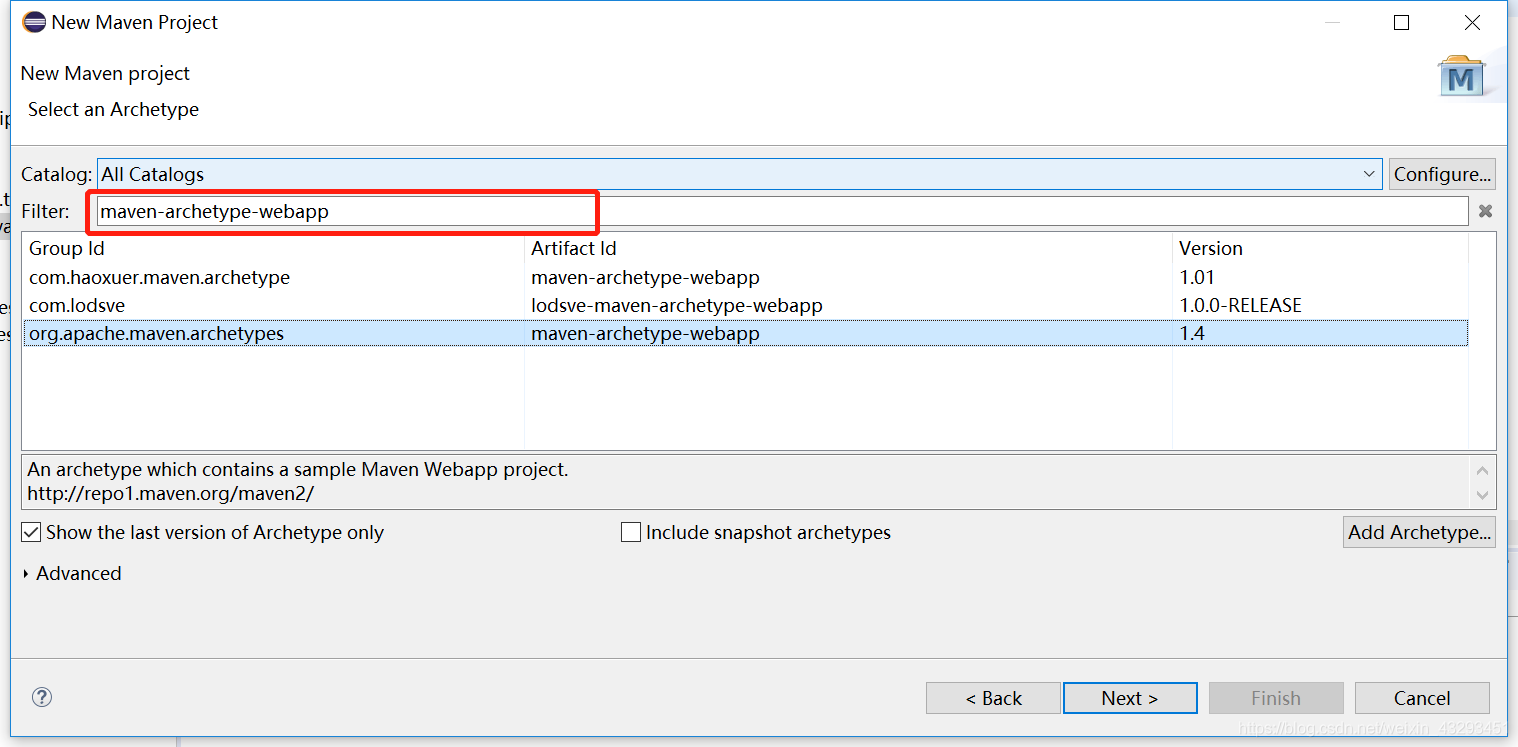Click the Configure... button
This screenshot has width=1518, height=747.
tap(1442, 174)
